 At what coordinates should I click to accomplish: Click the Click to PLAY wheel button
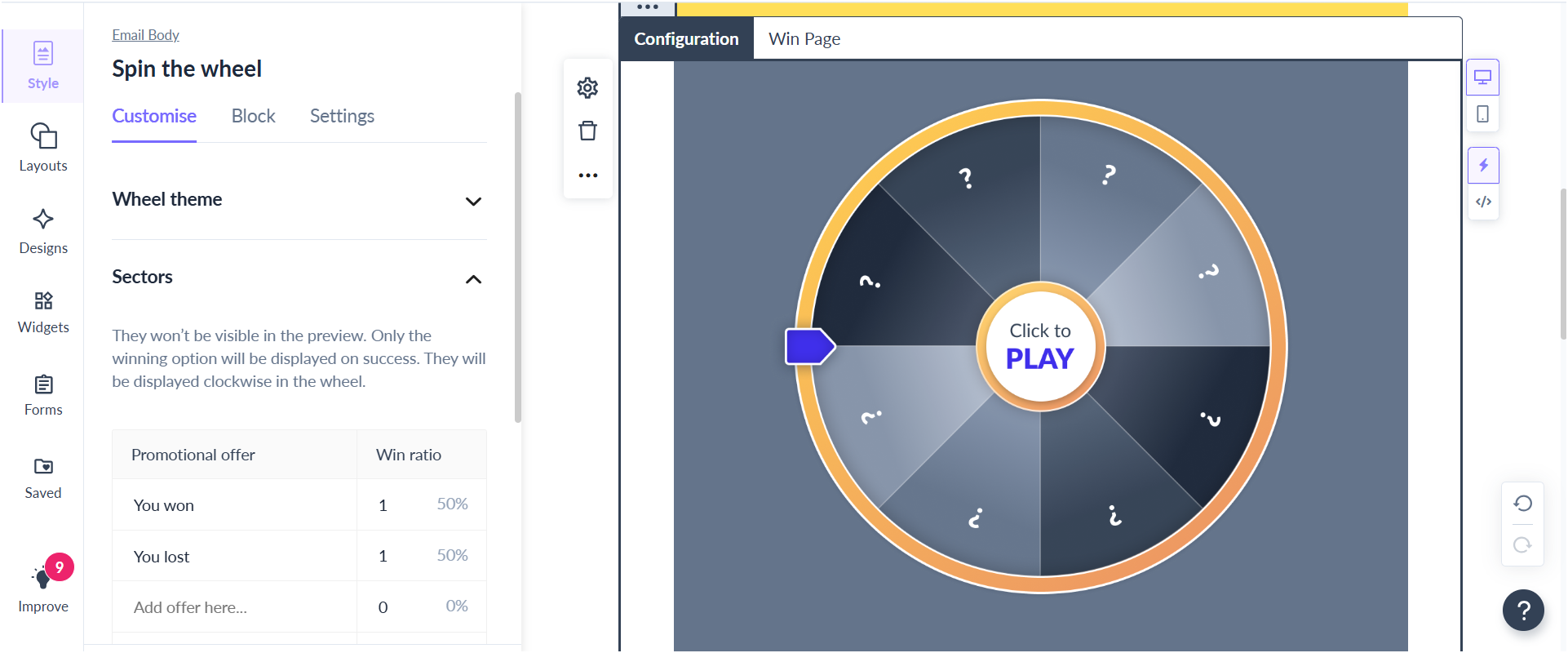click(x=1040, y=346)
